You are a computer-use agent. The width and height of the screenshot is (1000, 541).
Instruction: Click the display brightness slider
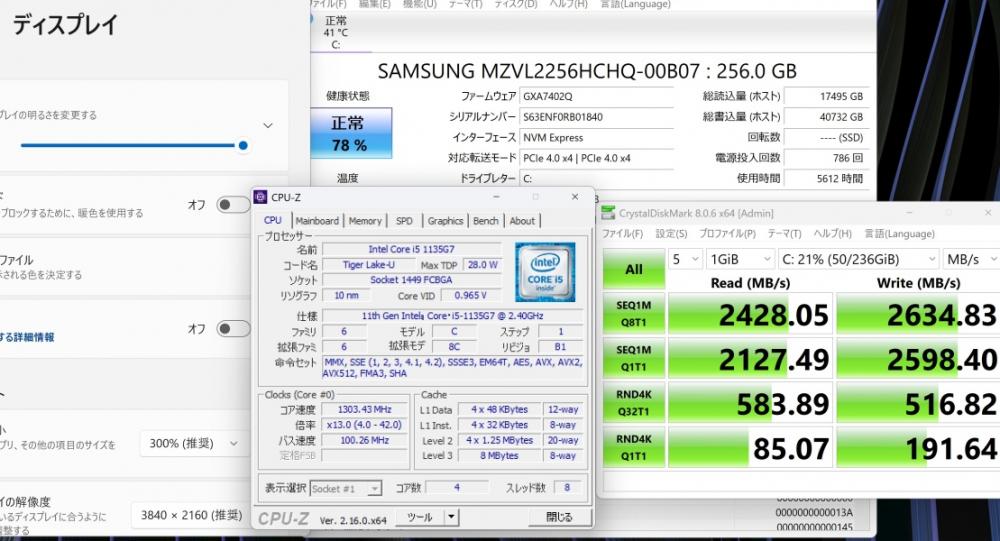point(134,145)
